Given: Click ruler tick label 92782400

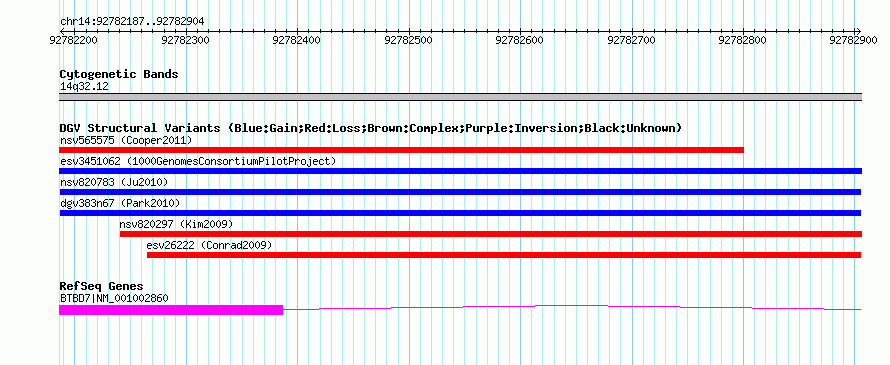Looking at the screenshot, I should [x=297, y=41].
